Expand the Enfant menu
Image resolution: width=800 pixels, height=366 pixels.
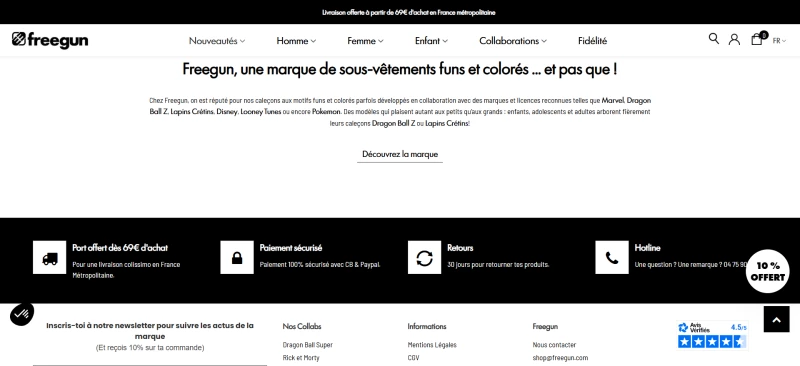pos(431,41)
